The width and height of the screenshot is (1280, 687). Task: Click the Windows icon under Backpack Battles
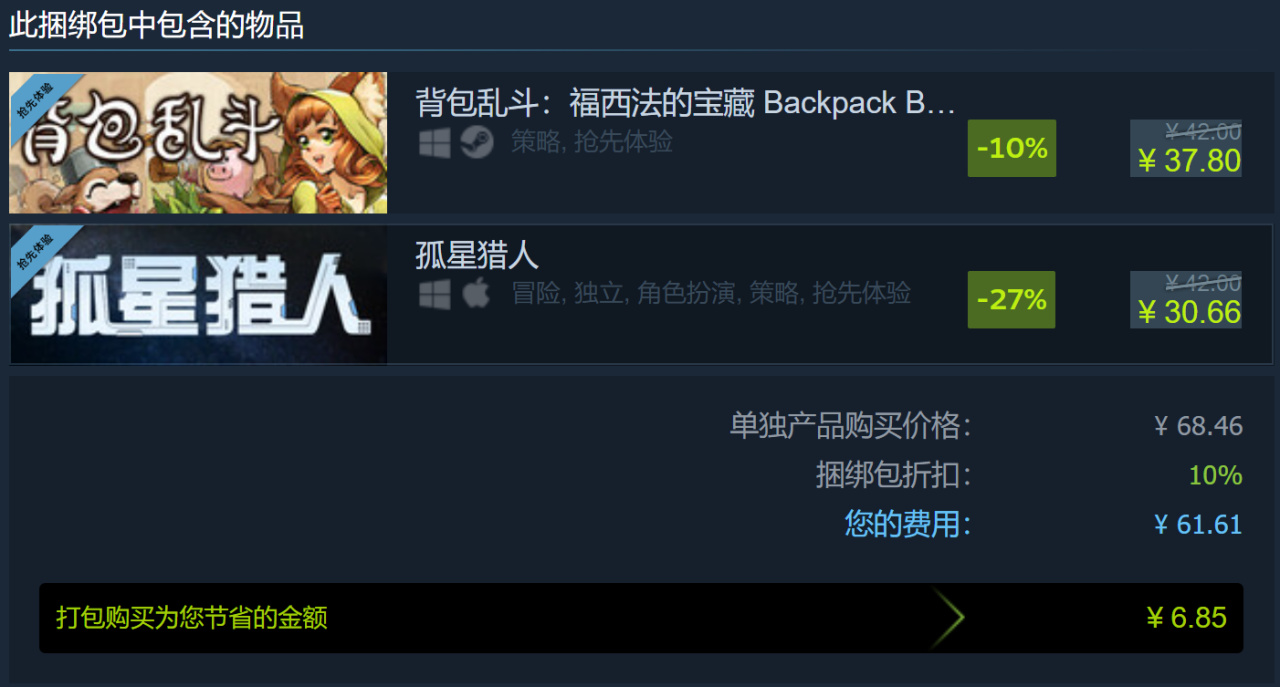[x=435, y=143]
